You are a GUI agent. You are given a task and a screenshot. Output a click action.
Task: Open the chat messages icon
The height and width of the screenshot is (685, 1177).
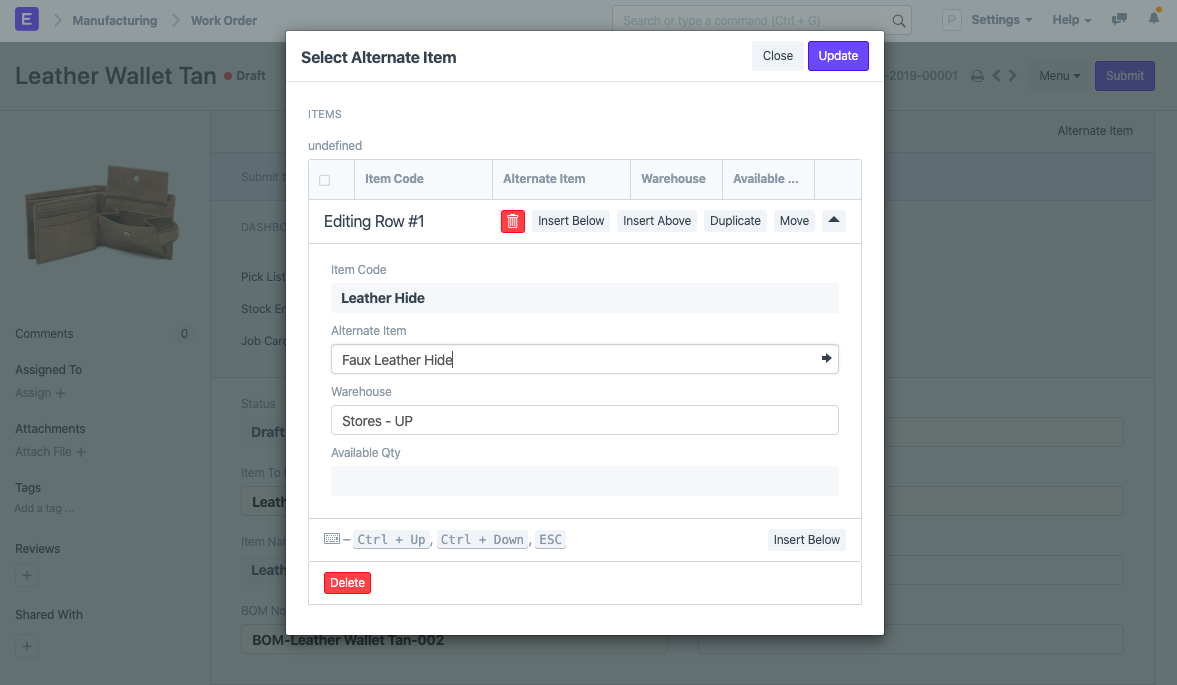tap(1120, 20)
